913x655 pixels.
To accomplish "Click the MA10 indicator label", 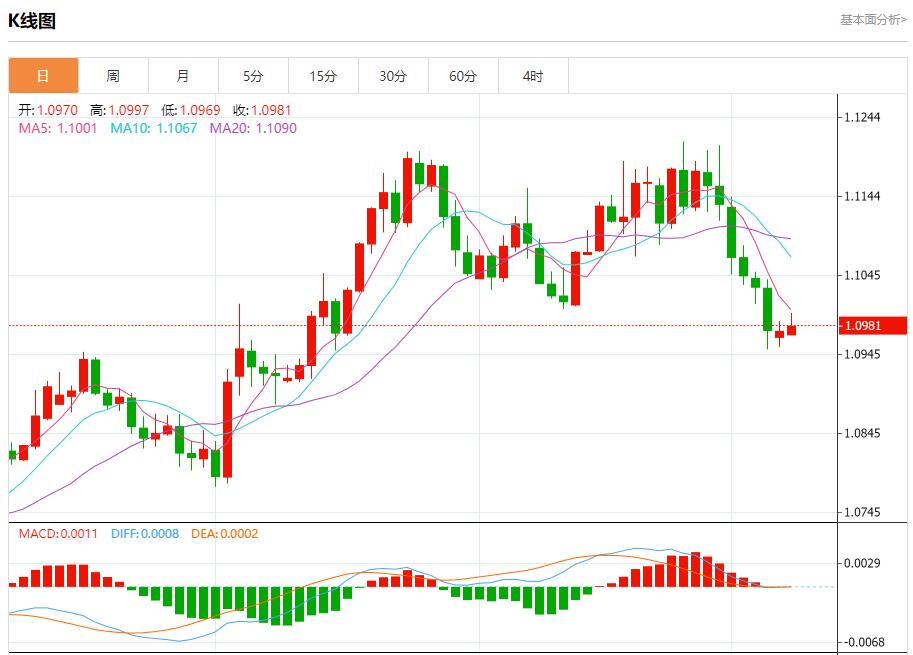I will (x=153, y=128).
